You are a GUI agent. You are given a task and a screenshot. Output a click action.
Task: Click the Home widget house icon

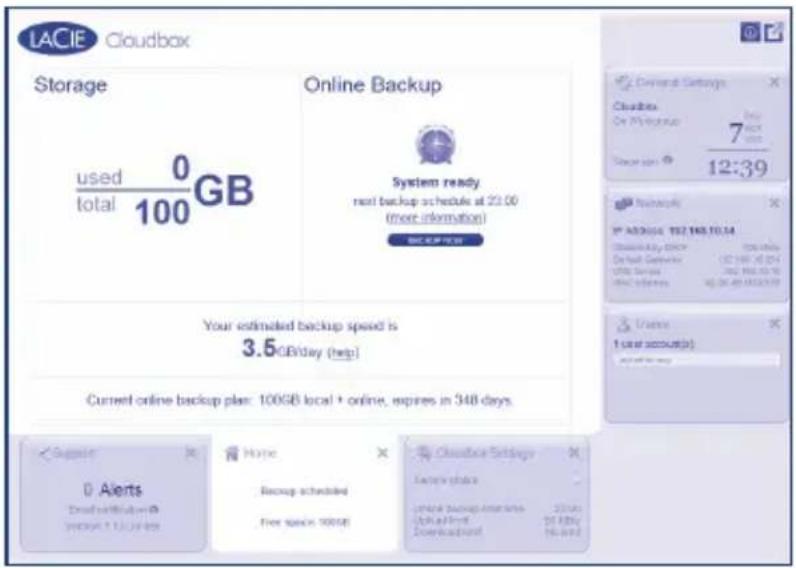tap(231, 453)
